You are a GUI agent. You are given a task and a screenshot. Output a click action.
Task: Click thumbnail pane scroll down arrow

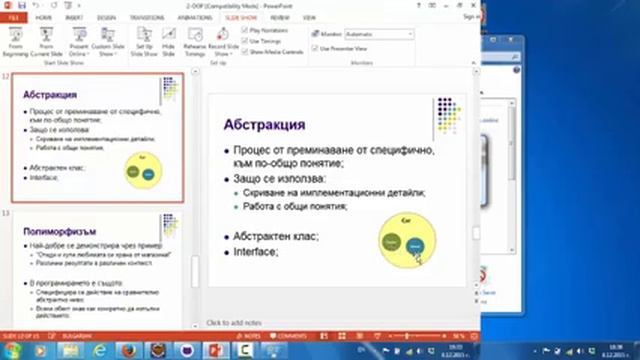pyautogui.click(x=195, y=326)
